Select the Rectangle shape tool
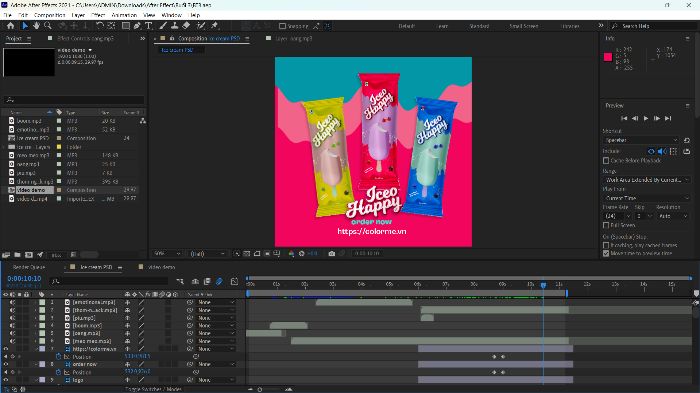This screenshot has width=700, height=393. pyautogui.click(x=126, y=26)
